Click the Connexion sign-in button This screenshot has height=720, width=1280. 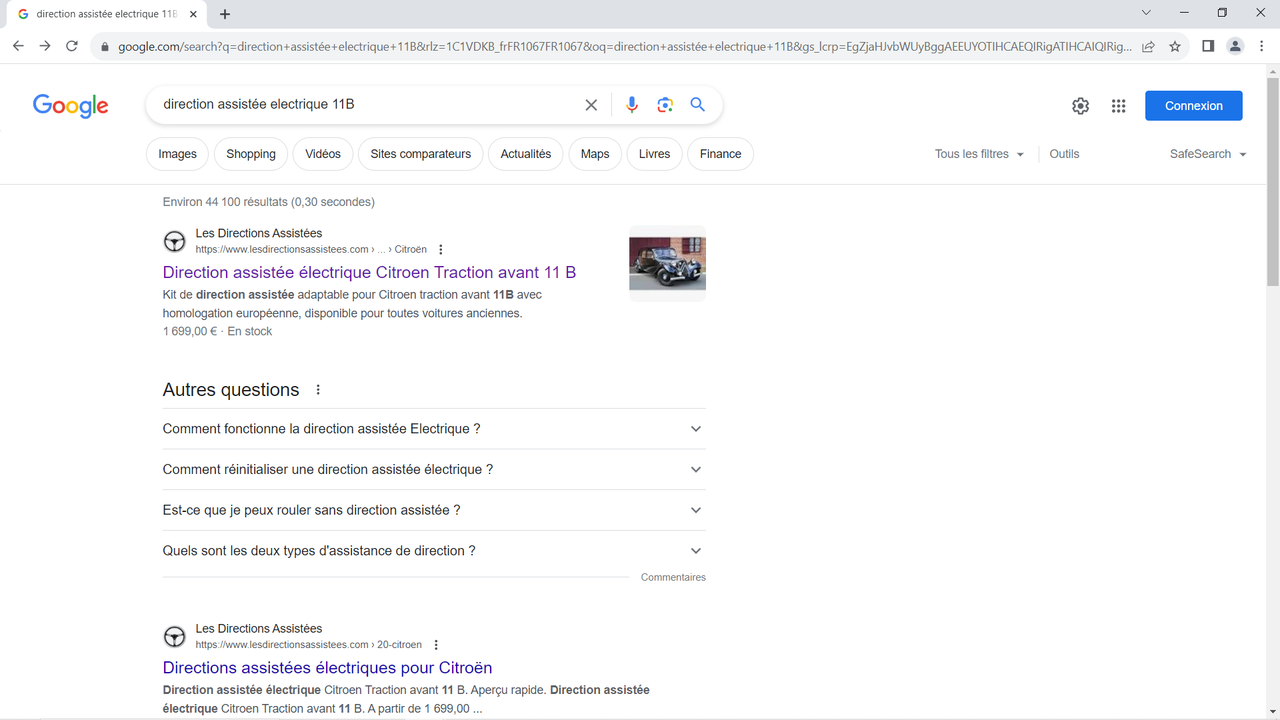pyautogui.click(x=1194, y=106)
